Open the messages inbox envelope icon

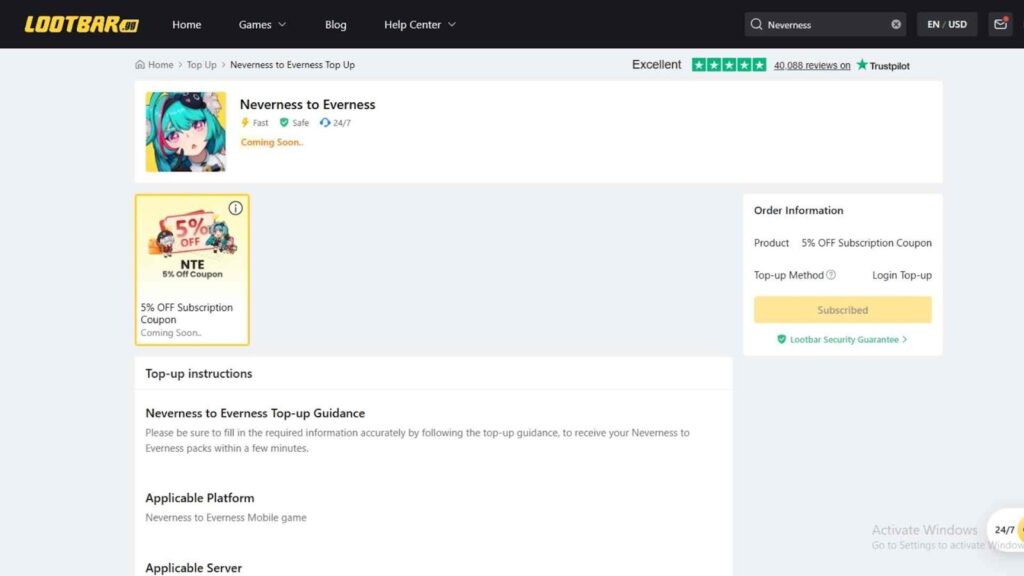tap(1000, 24)
